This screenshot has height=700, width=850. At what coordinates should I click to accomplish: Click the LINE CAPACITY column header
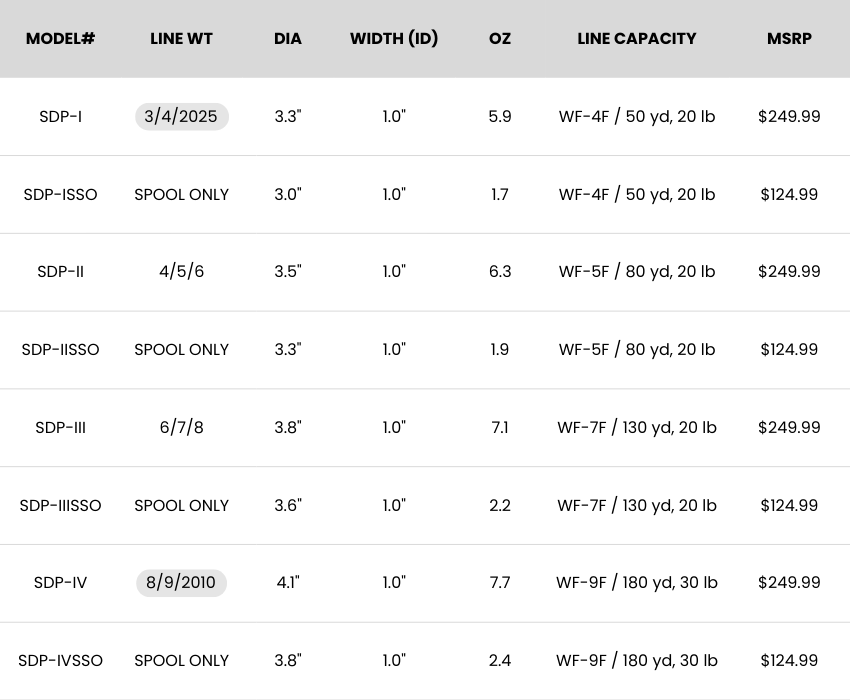(x=636, y=39)
